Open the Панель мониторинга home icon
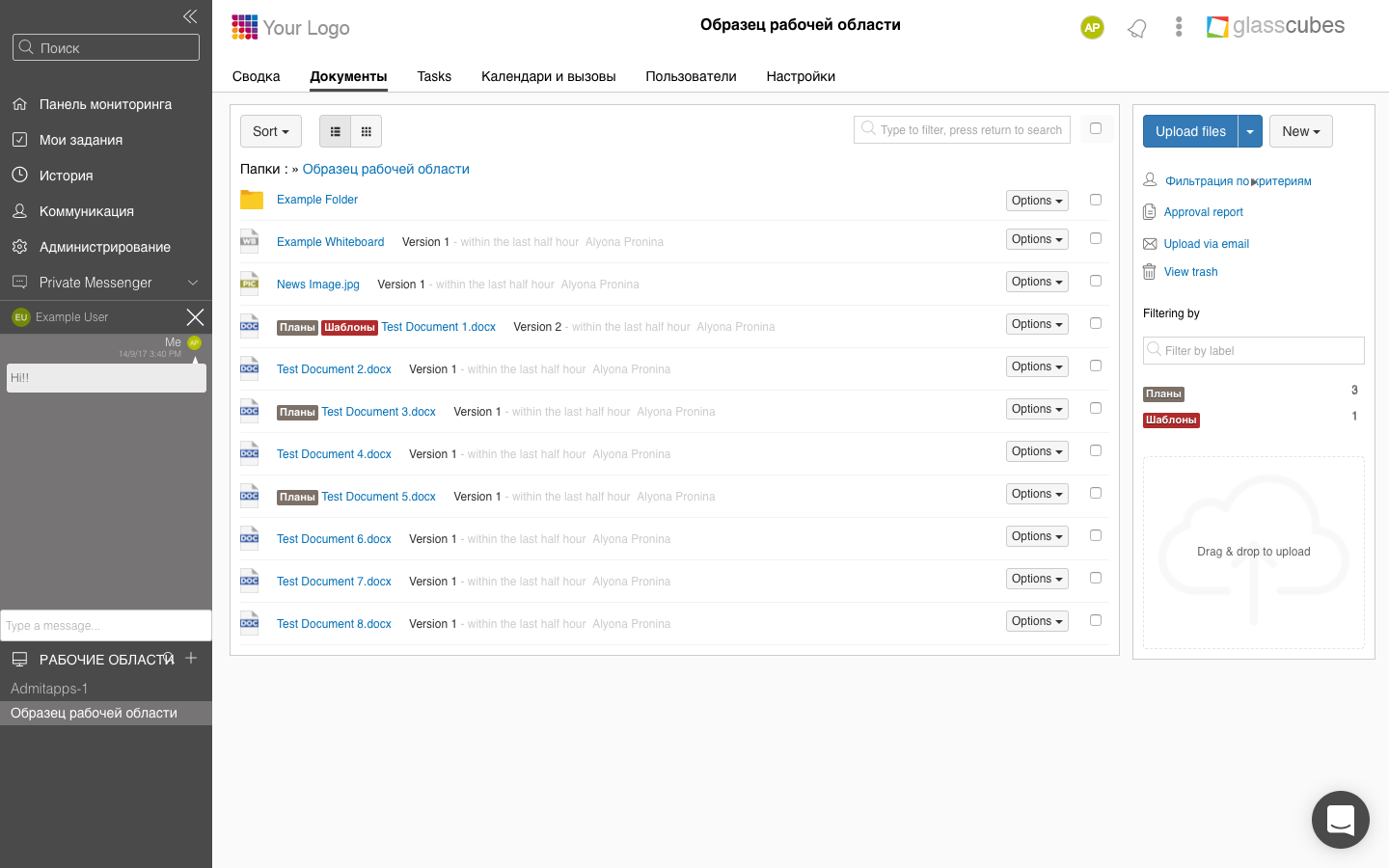The image size is (1389, 868). pos(19,104)
